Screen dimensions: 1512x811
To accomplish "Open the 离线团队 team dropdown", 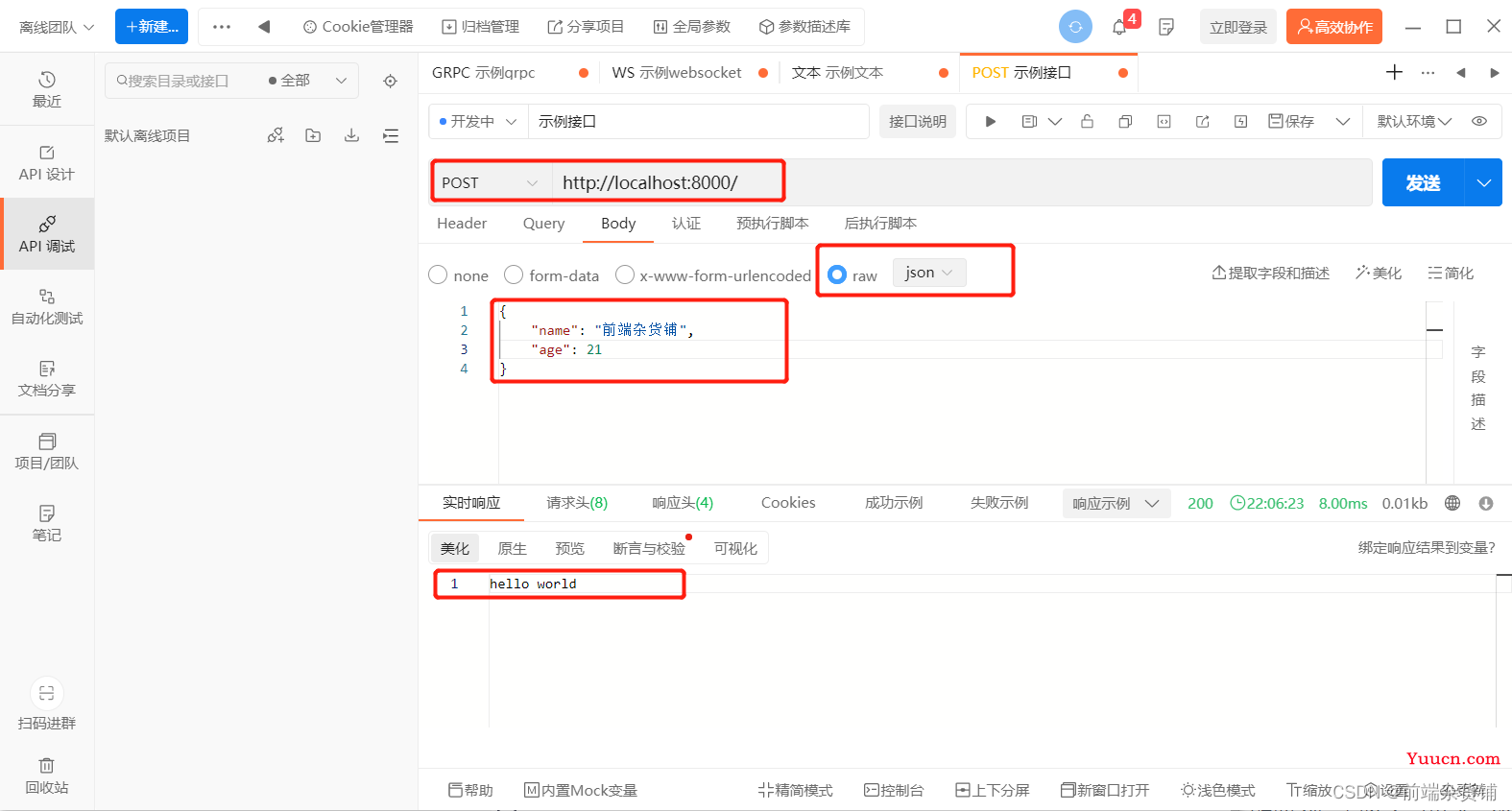I will (x=57, y=27).
